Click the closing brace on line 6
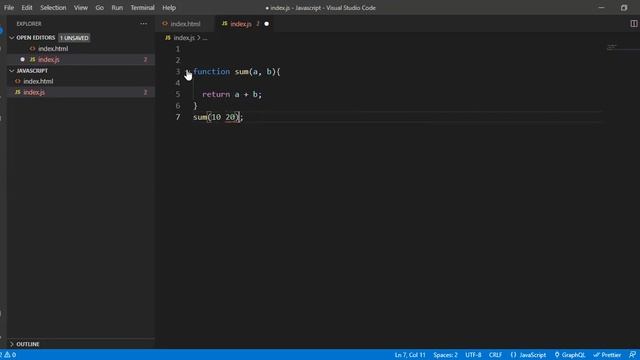 (x=195, y=106)
